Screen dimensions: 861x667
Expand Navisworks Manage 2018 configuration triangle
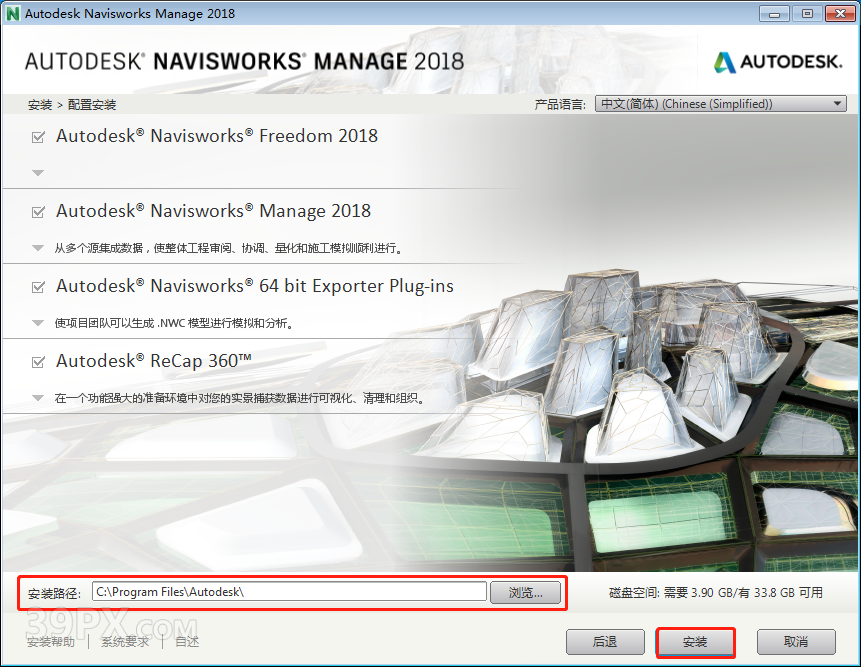(38, 248)
